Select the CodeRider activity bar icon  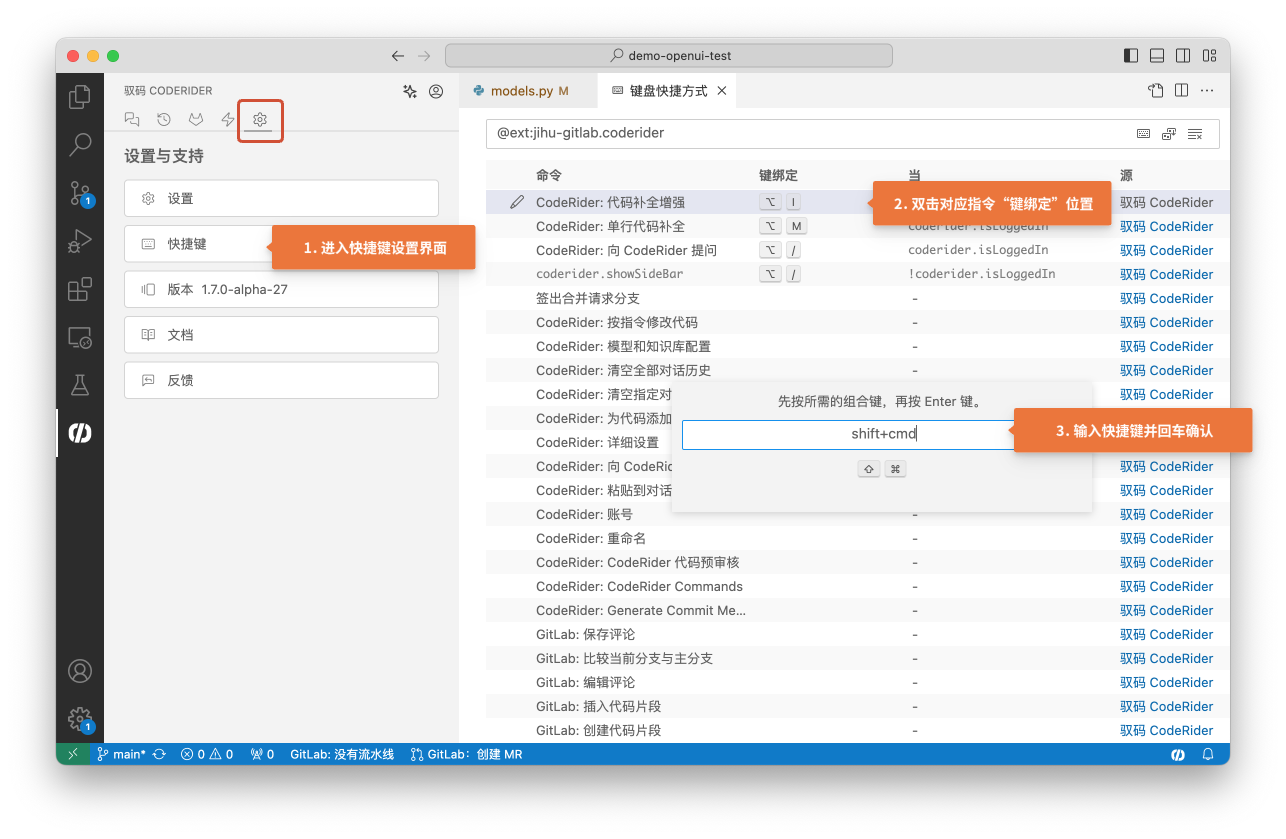tap(79, 433)
